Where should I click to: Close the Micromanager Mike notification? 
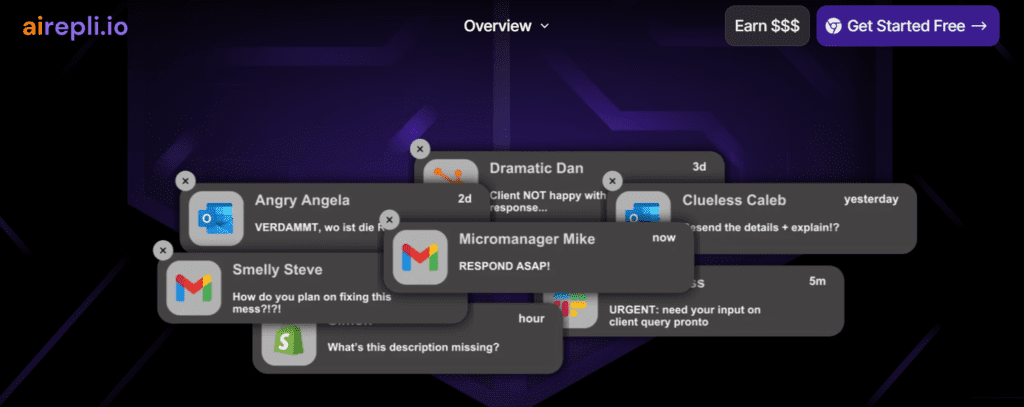click(390, 219)
